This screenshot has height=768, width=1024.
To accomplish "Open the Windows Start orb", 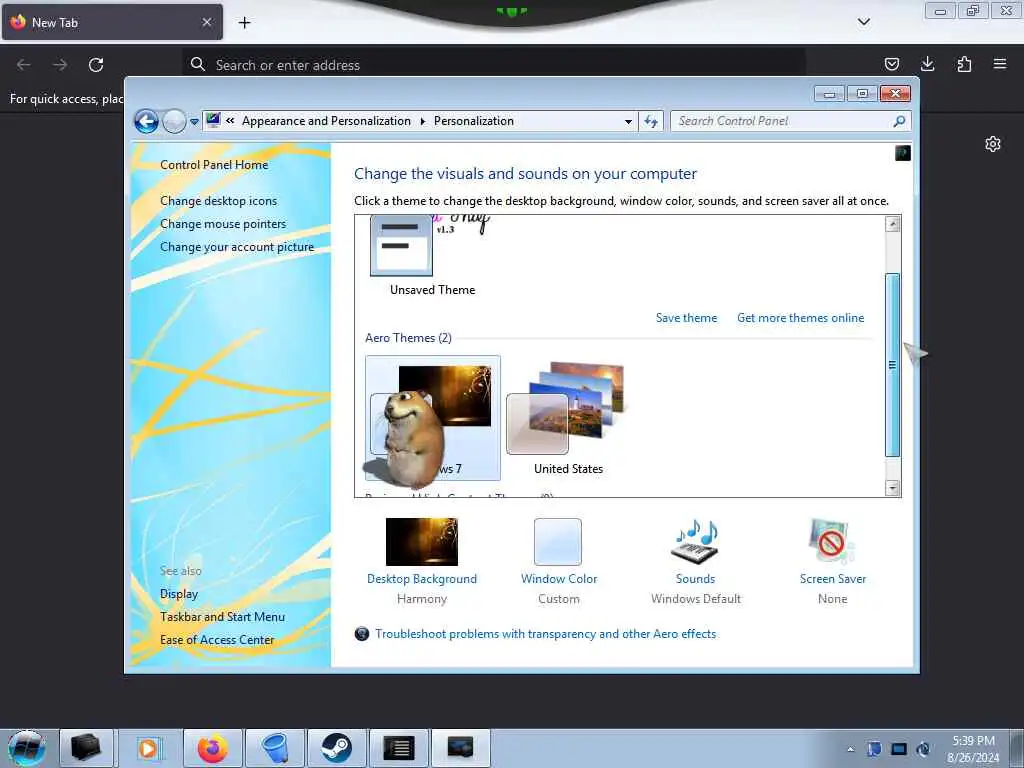I will 27,748.
